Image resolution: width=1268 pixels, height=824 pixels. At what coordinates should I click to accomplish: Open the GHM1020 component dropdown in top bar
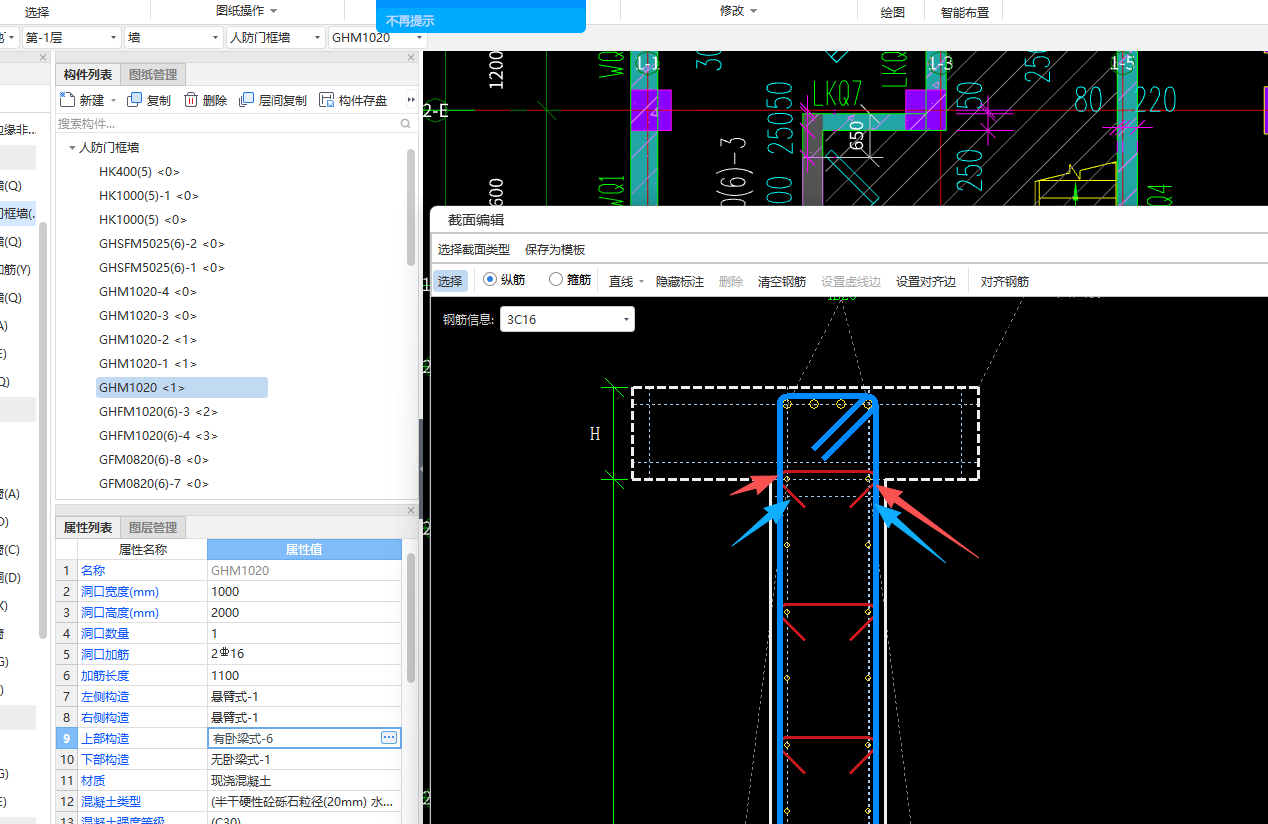419,38
